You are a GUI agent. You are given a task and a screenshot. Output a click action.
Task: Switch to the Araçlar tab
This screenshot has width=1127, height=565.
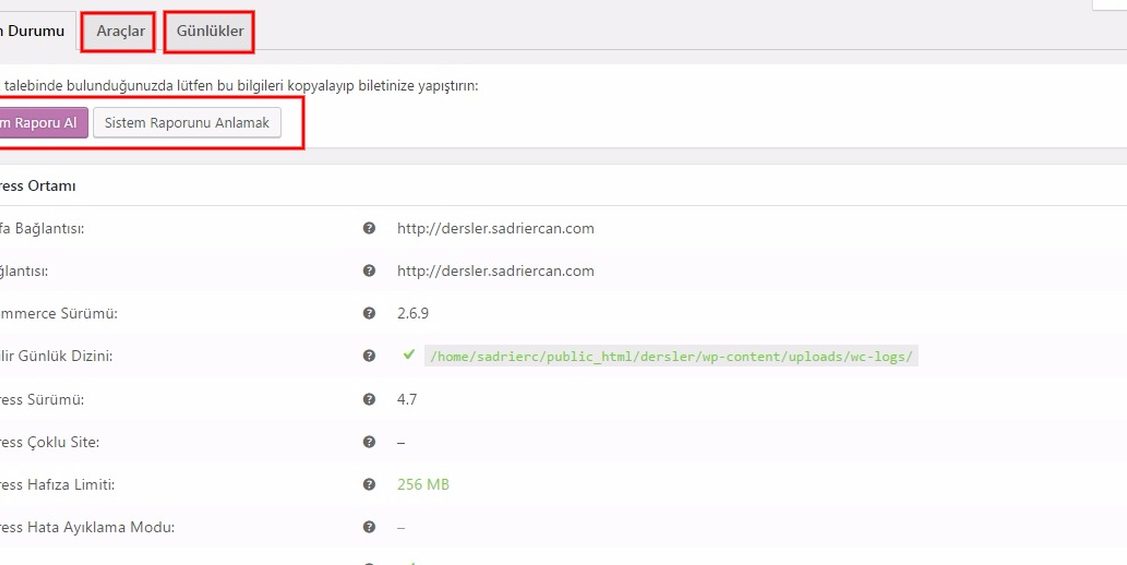point(120,32)
